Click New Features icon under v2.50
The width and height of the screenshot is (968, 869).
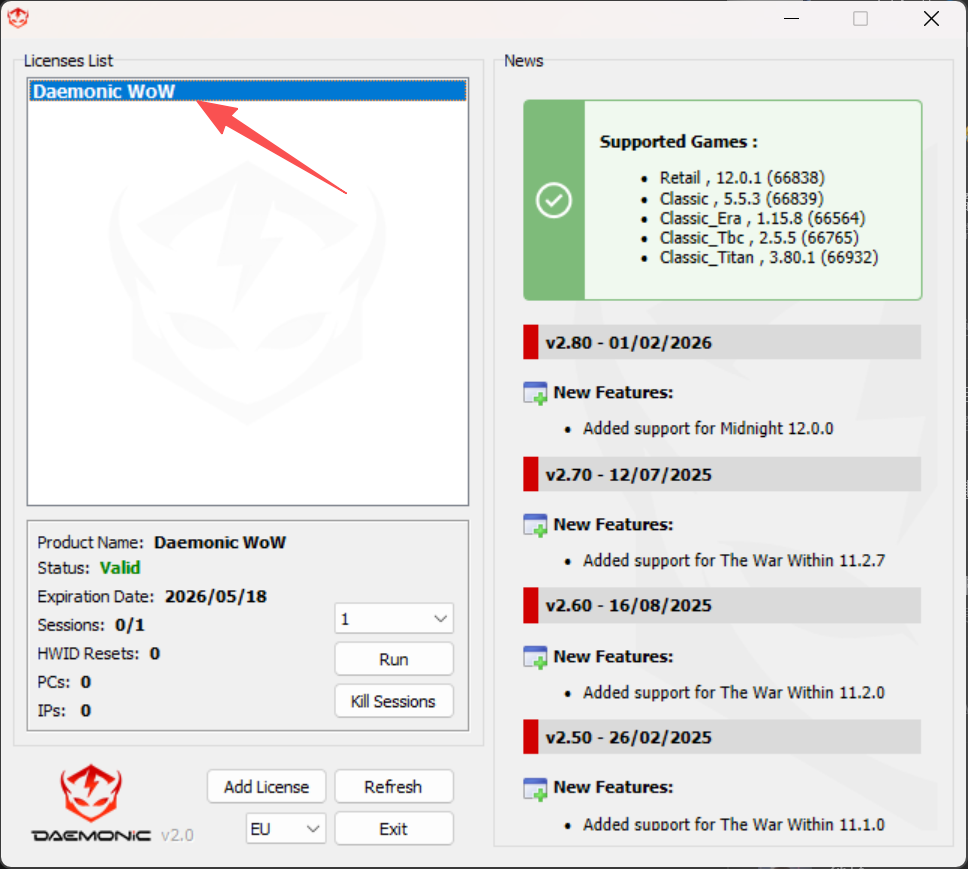[x=535, y=788]
